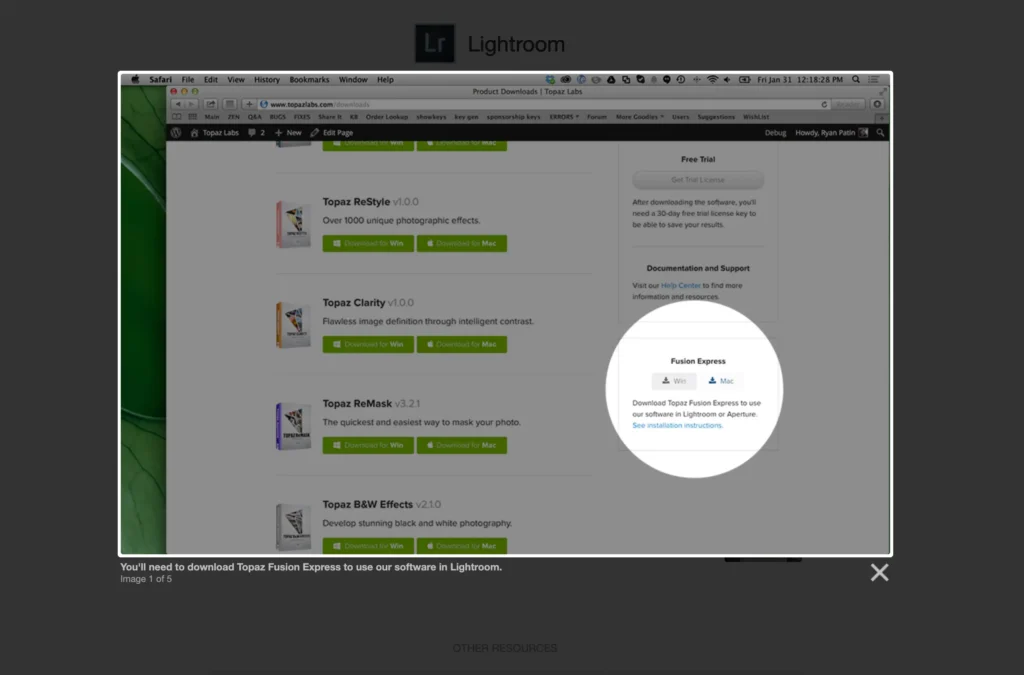Click the menu bar date and time

800,80
